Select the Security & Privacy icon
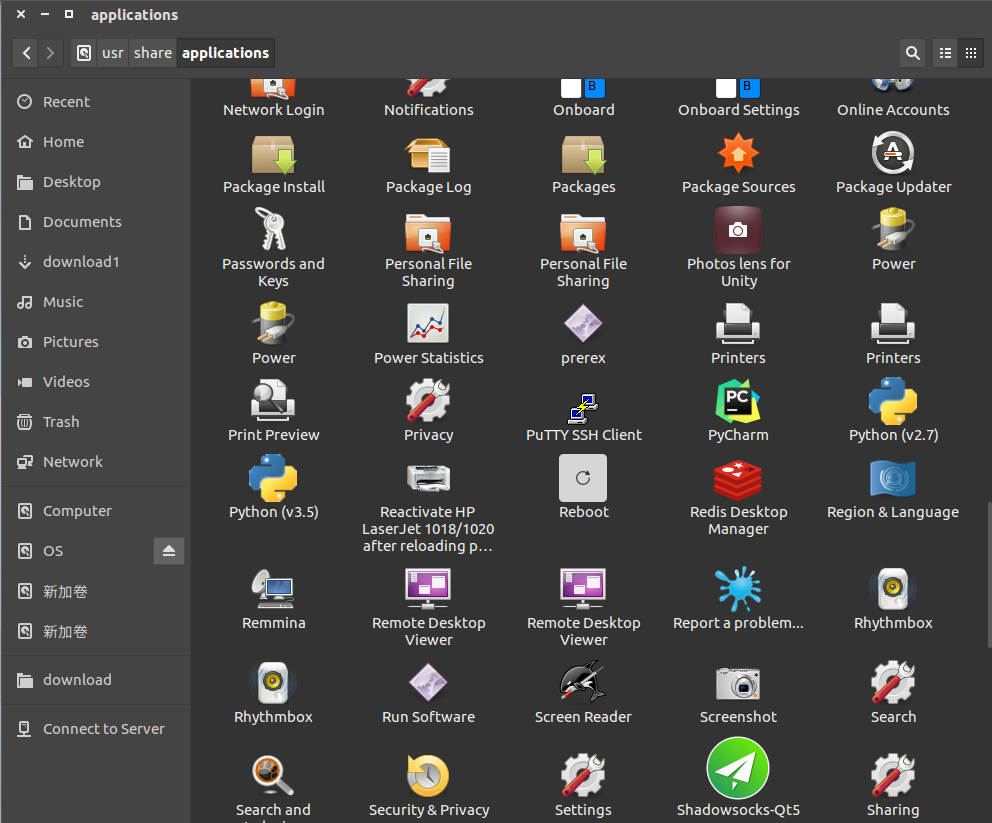Screen dimensions: 992x823 (428, 776)
